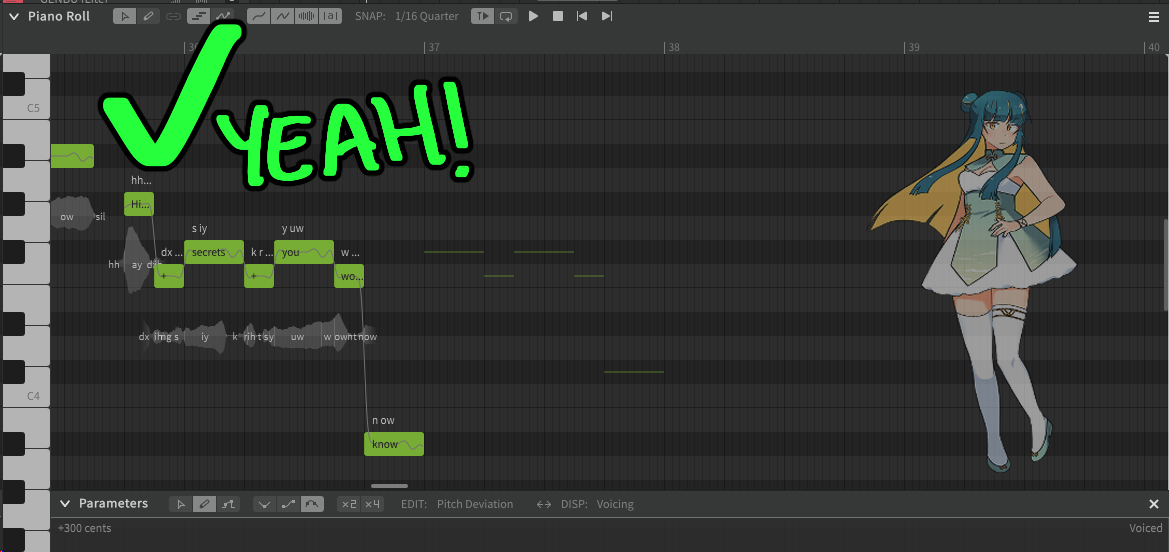Viewport: 1169px width, 552px height.
Task: Select the pencil tool in Parameters panel
Action: coord(203,504)
